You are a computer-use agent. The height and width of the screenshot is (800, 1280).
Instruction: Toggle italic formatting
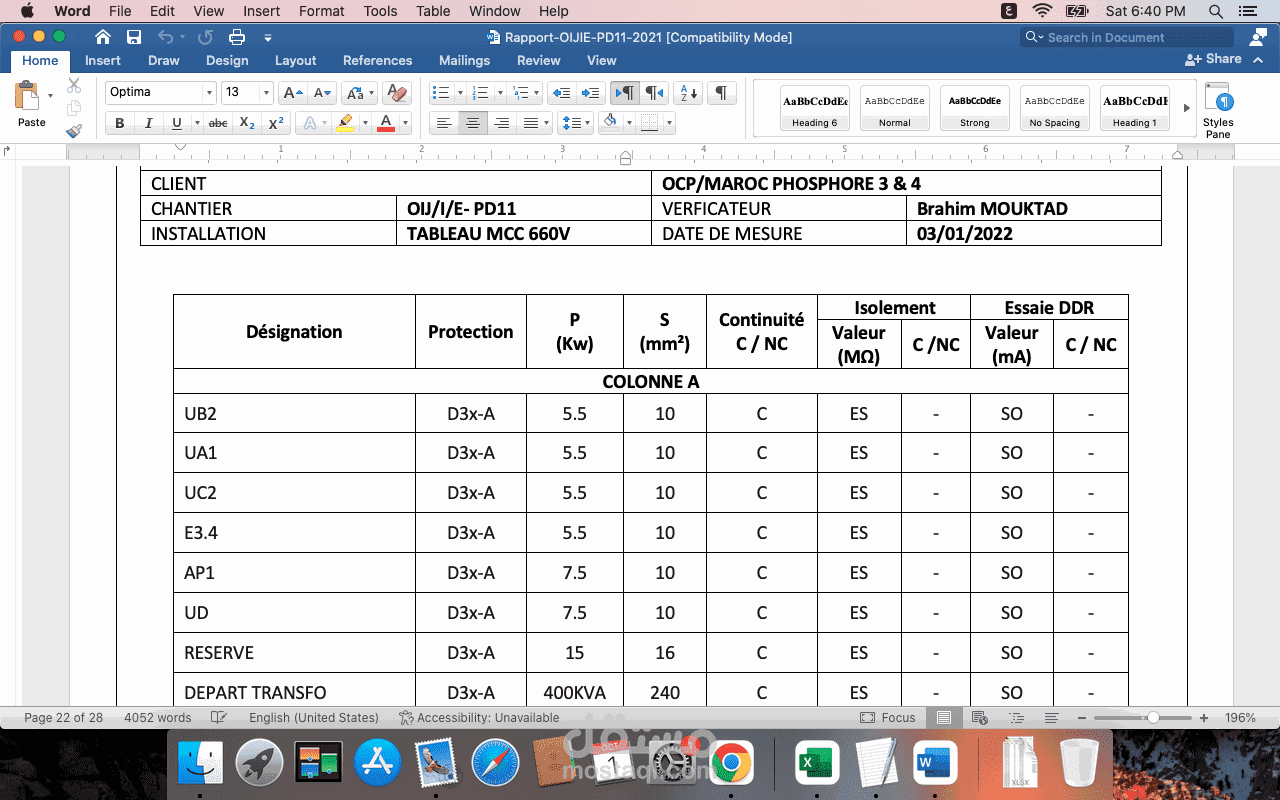148,123
